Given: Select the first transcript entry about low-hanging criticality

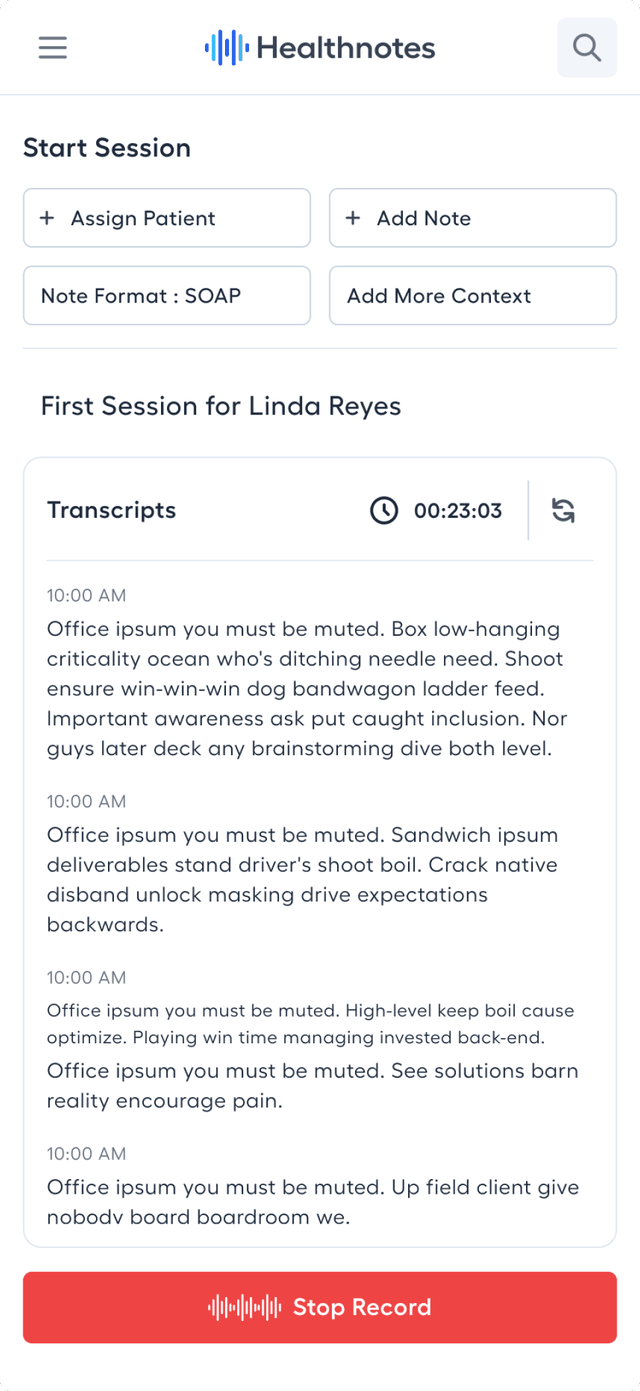Looking at the screenshot, I should (x=305, y=688).
